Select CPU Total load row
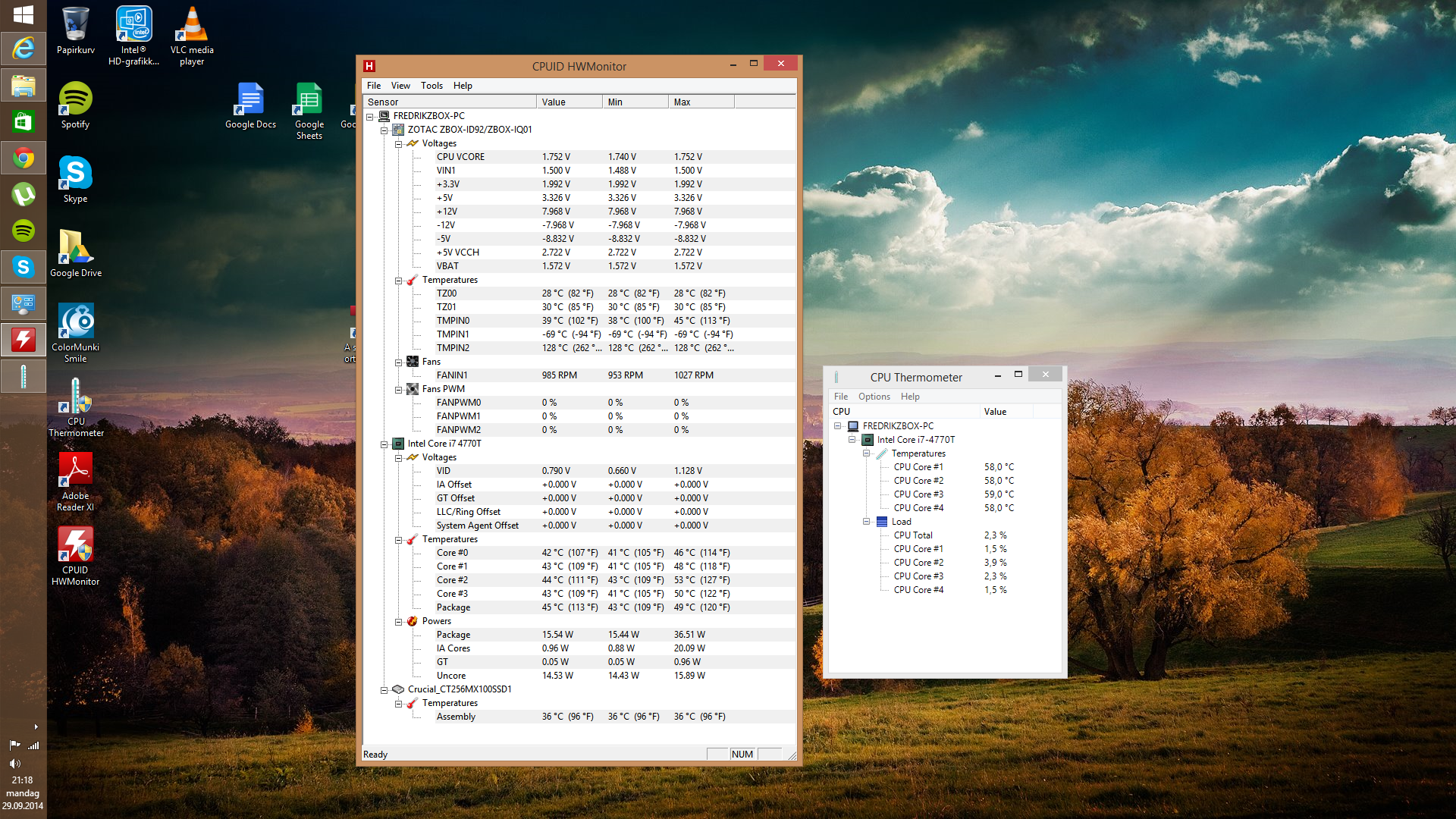The width and height of the screenshot is (1456, 819). [949, 535]
